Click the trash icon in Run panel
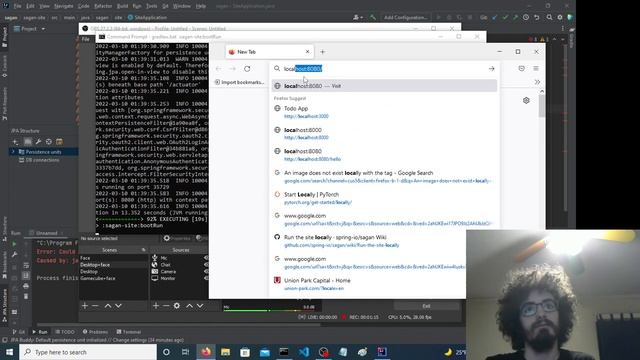Screen dimensions: 640x360 pyautogui.click(x=26, y=296)
